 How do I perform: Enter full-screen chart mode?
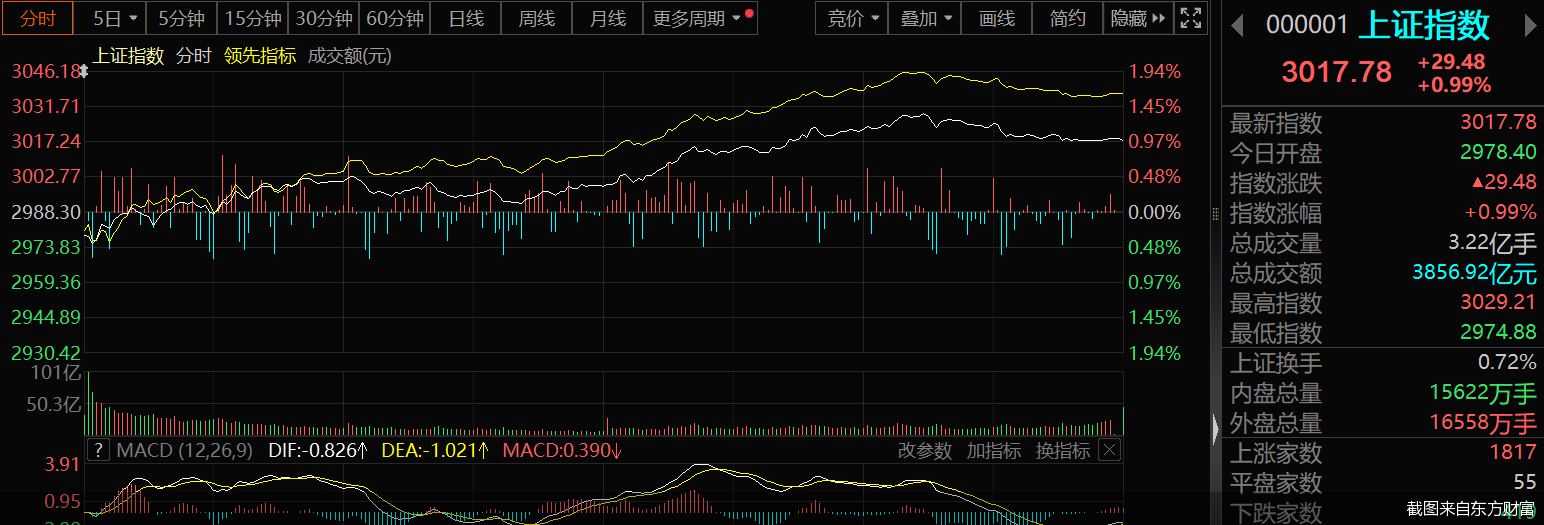[1190, 18]
